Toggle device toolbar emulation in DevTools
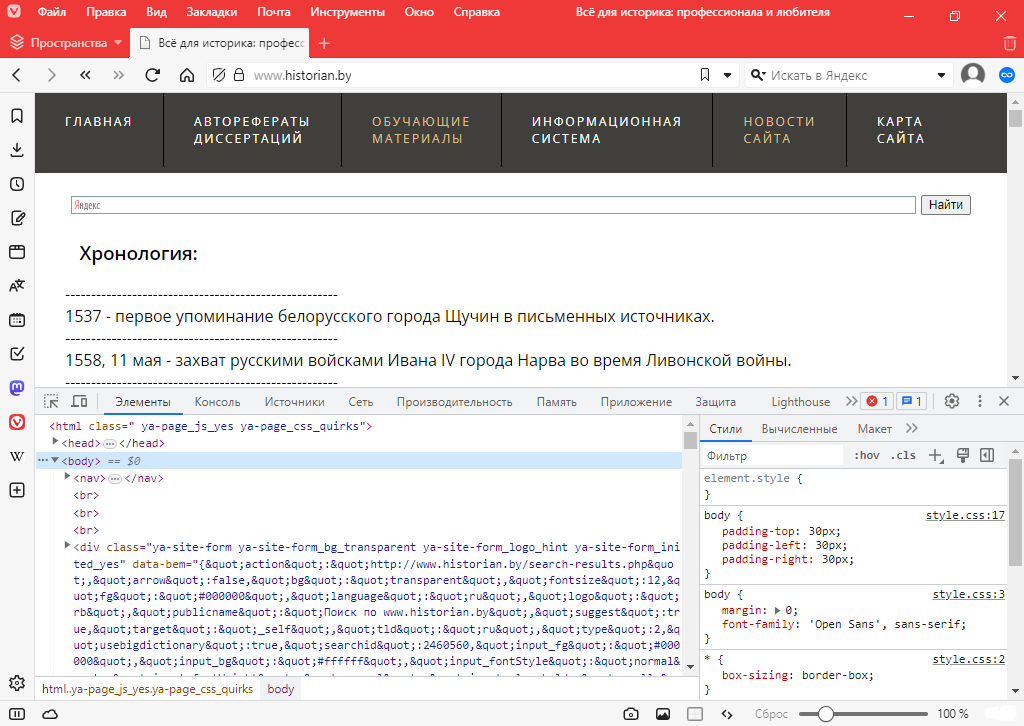 79,402
